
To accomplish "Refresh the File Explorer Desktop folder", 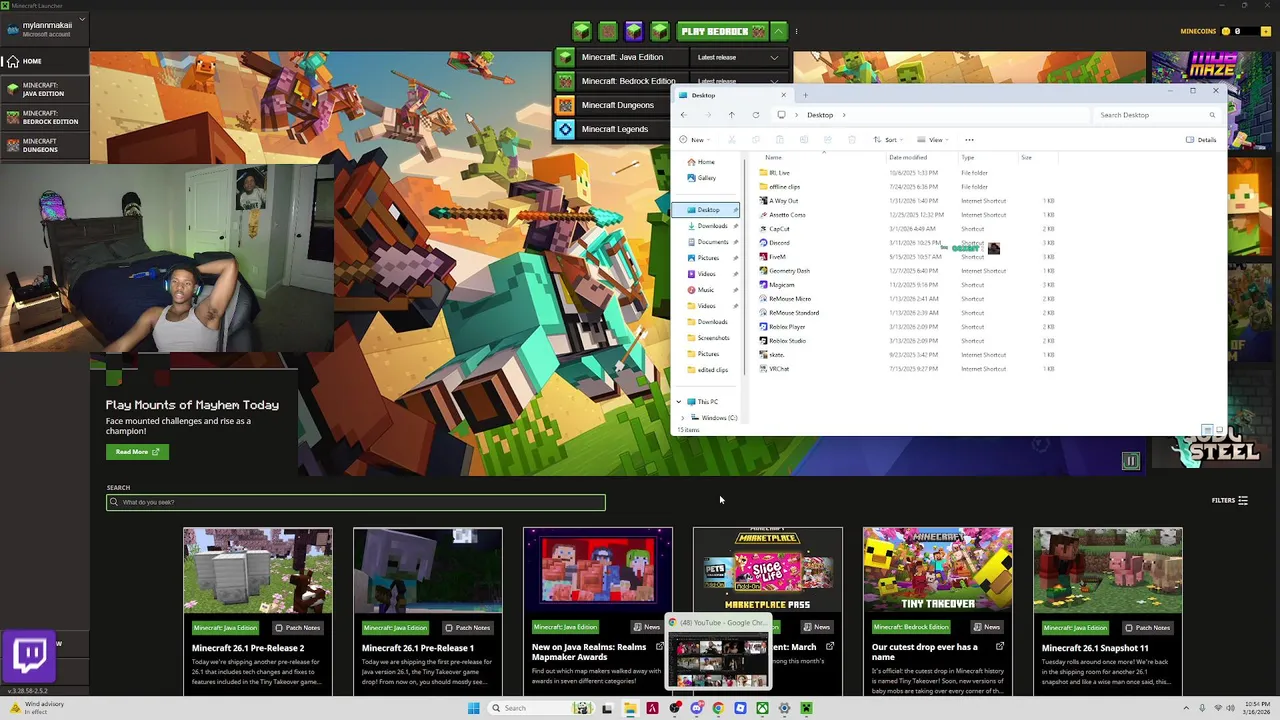I will tap(755, 115).
